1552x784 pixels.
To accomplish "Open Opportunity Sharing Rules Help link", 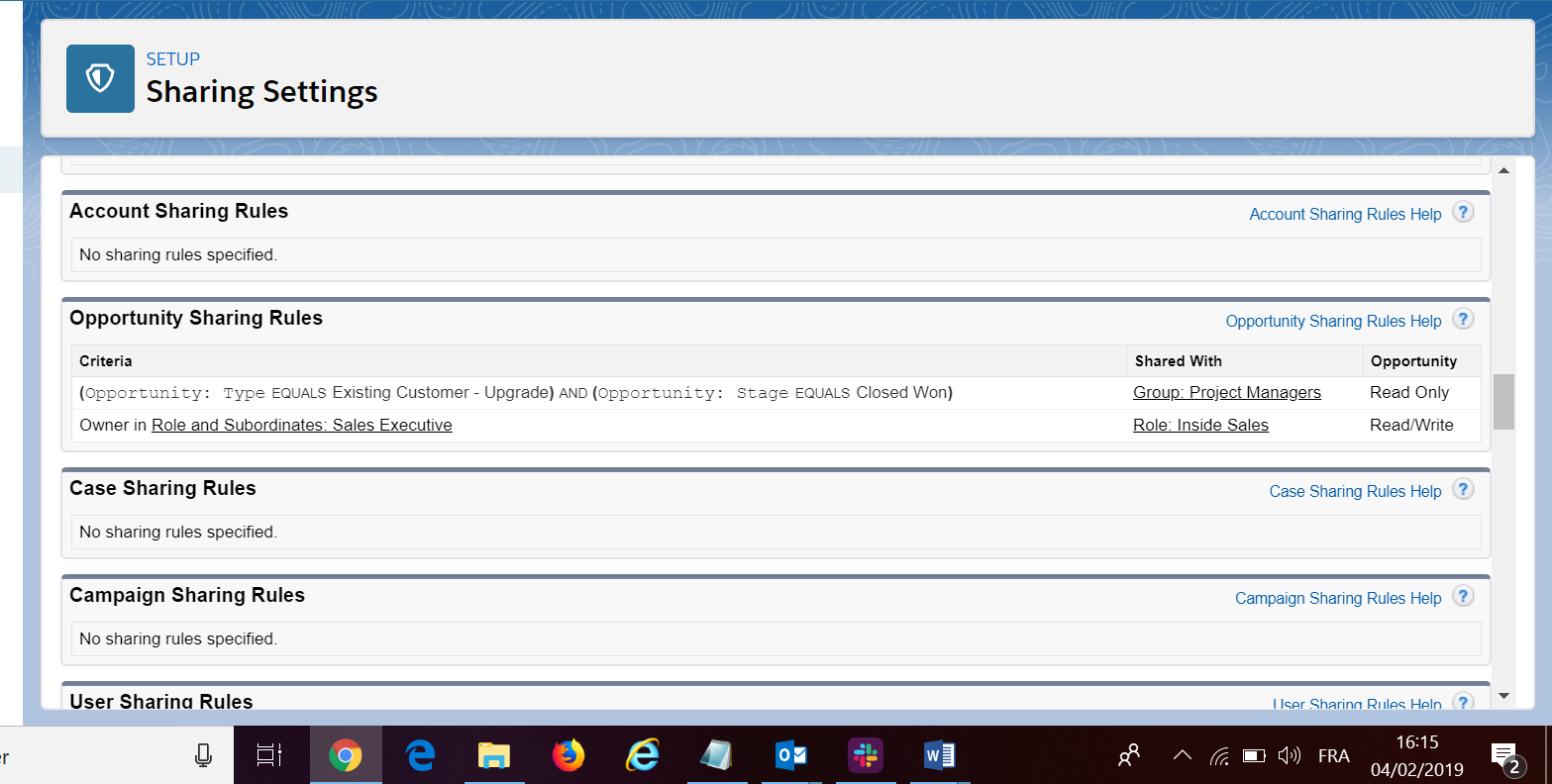I will pyautogui.click(x=1333, y=322).
